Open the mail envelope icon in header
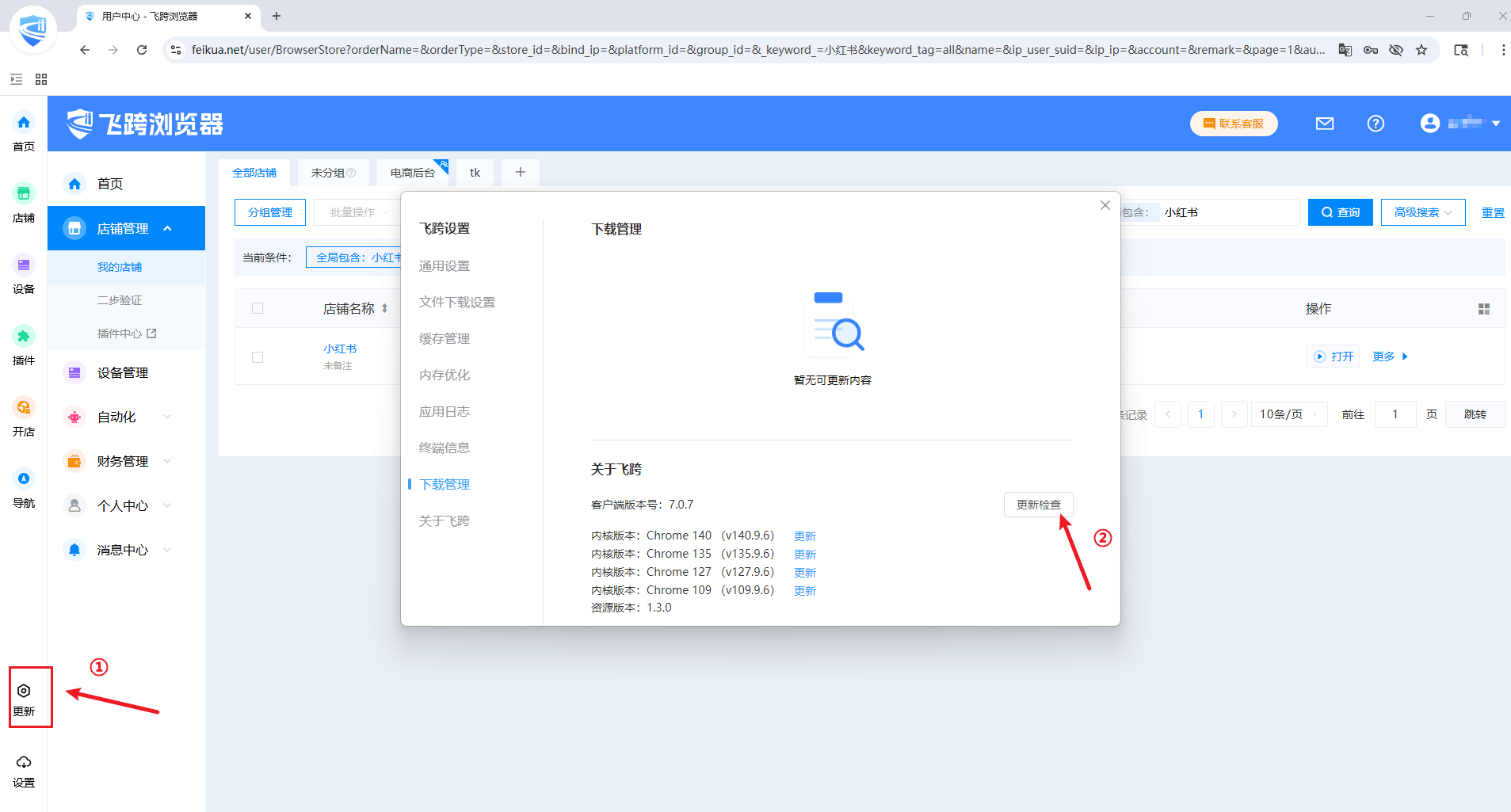The height and width of the screenshot is (812, 1511). click(x=1325, y=124)
